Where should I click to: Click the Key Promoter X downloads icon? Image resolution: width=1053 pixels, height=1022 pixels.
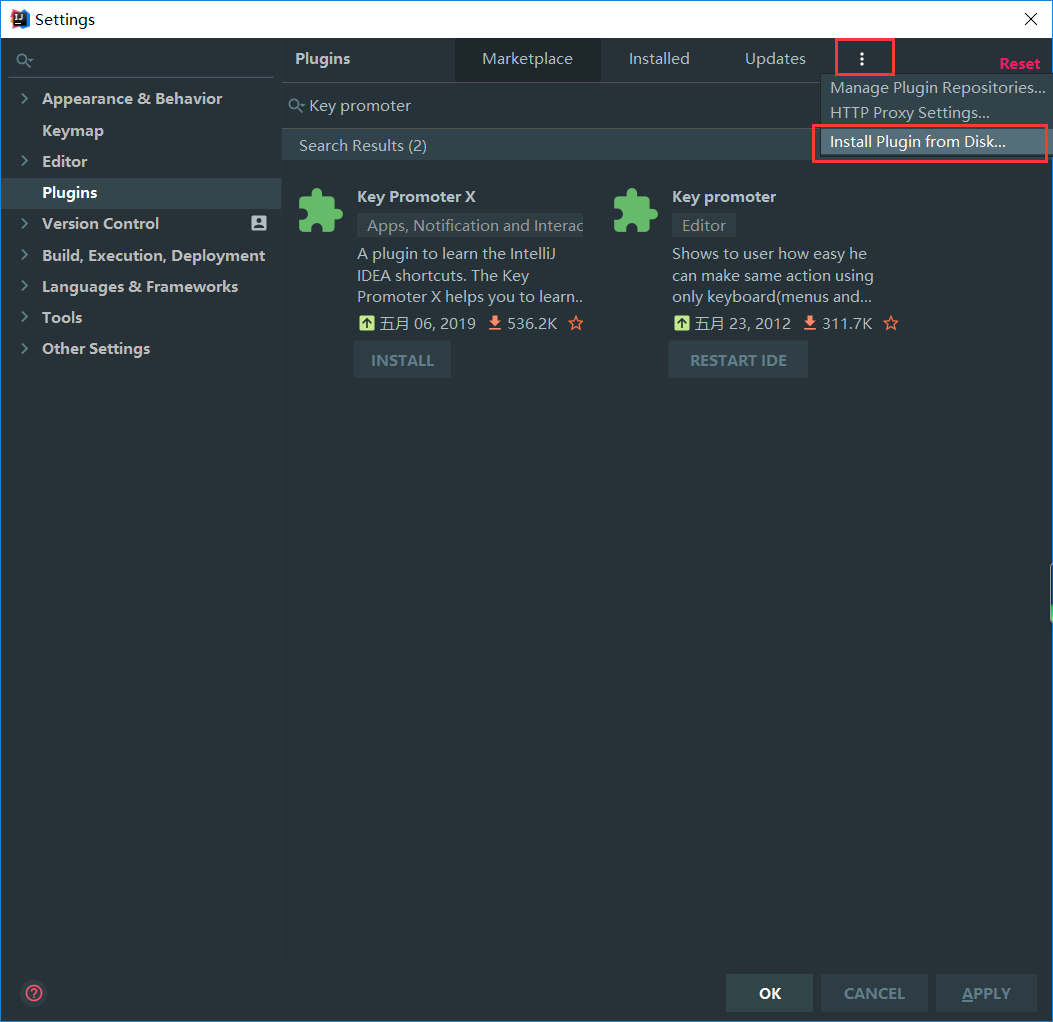click(495, 323)
